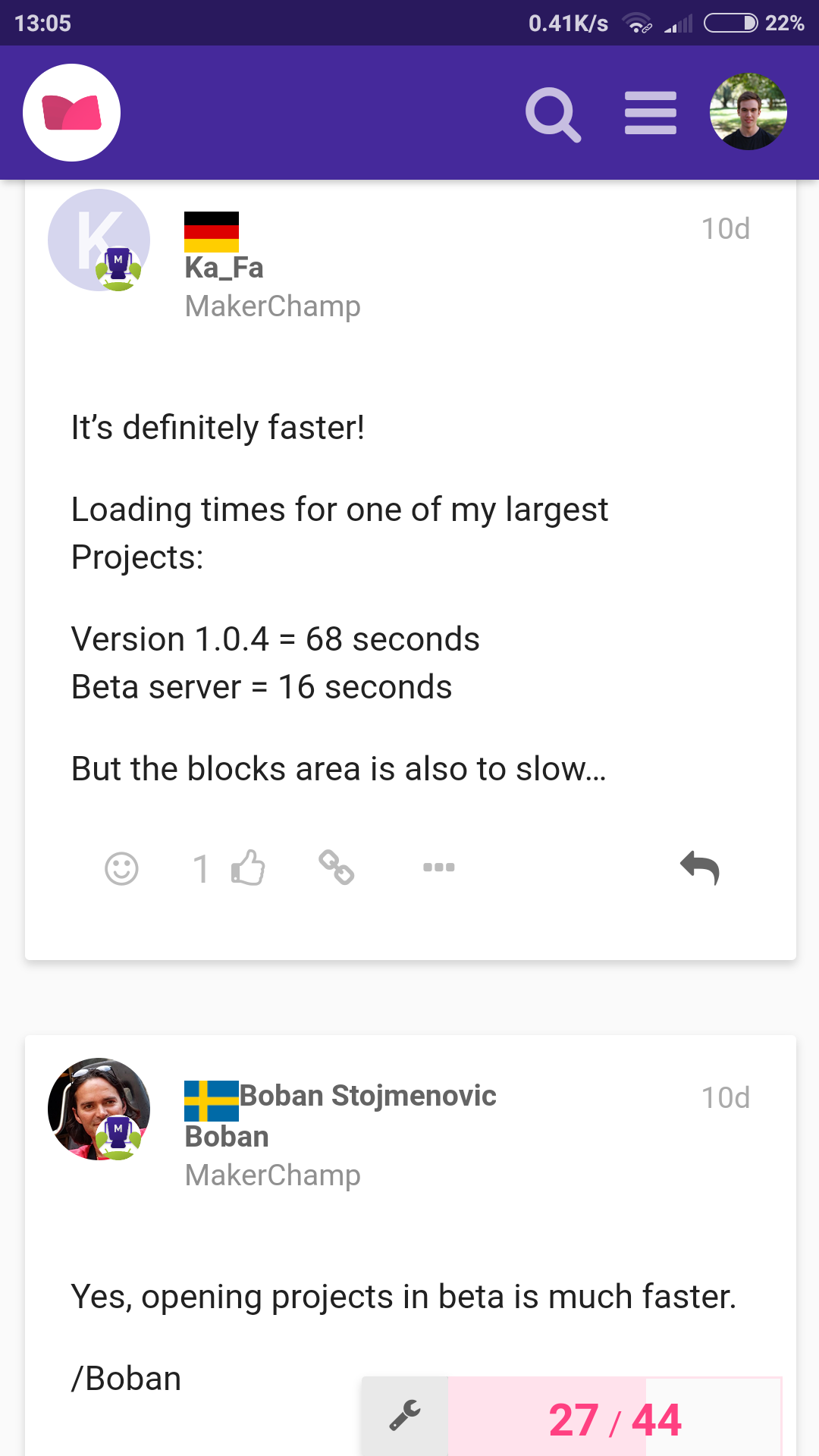819x1456 pixels.
Task: Open the Ka_Fa username link
Action: coord(224,268)
